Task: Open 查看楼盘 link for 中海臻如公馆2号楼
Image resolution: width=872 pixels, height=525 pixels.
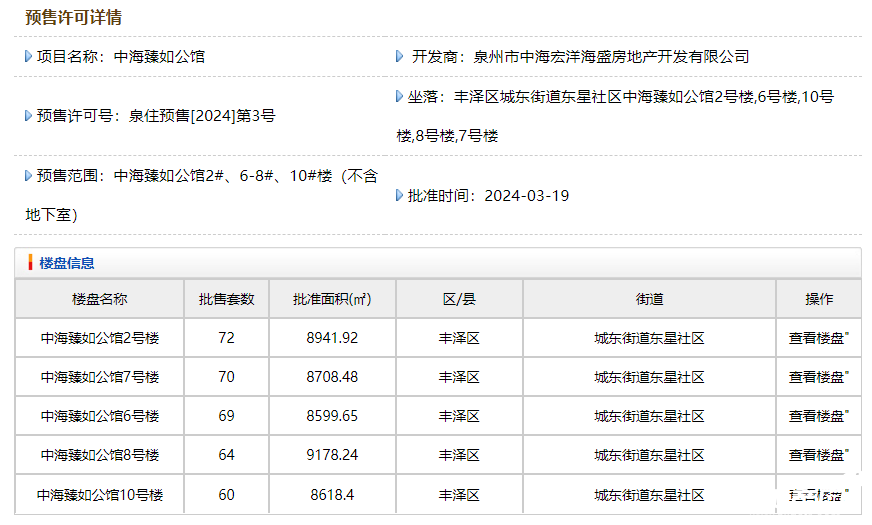Action: [x=818, y=338]
